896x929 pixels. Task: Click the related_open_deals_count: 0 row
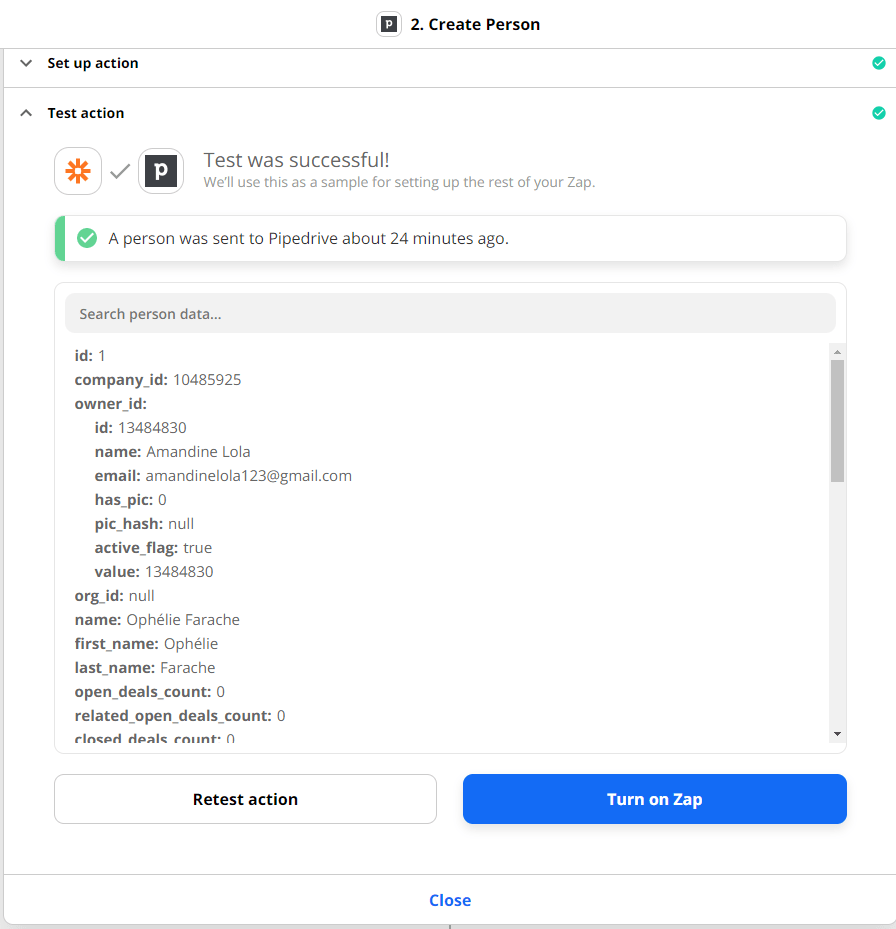[180, 716]
